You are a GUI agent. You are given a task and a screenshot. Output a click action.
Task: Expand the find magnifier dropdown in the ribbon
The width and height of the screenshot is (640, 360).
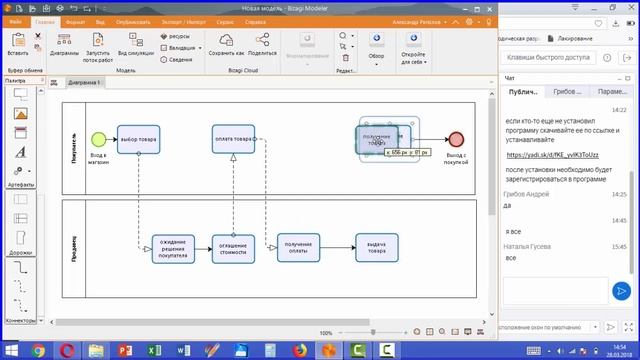tap(353, 36)
